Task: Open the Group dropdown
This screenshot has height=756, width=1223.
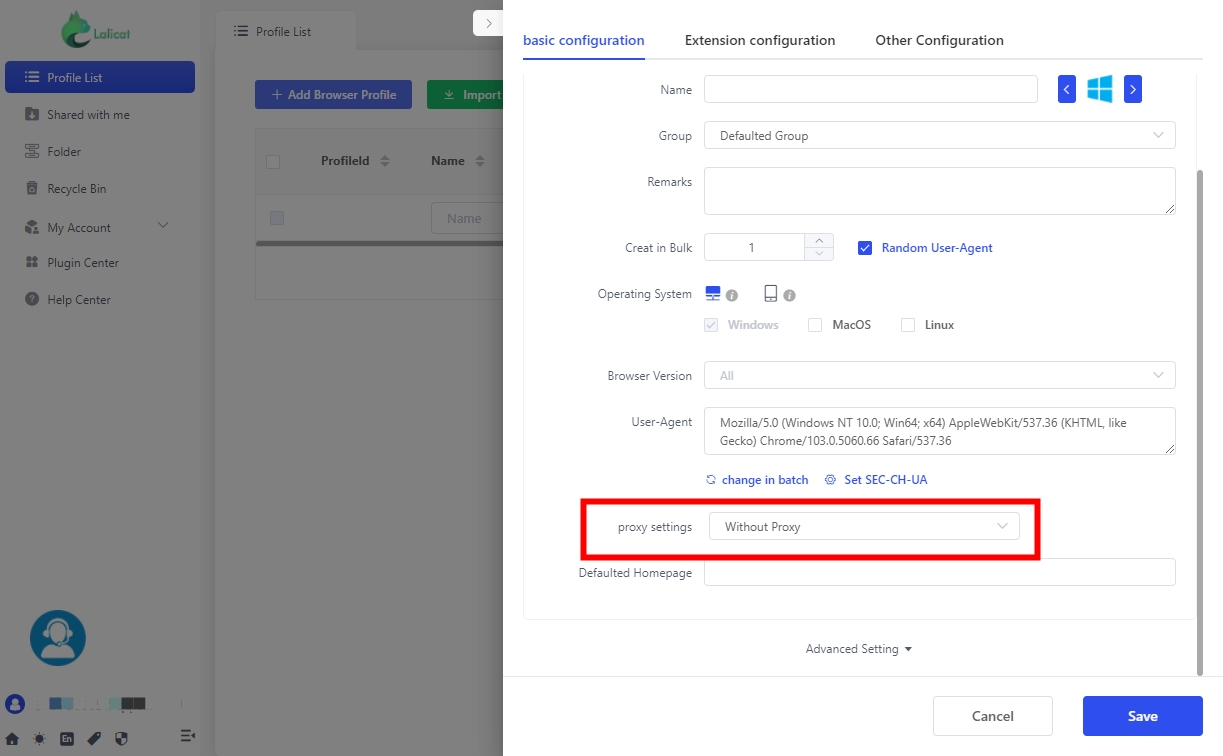Action: (939, 135)
